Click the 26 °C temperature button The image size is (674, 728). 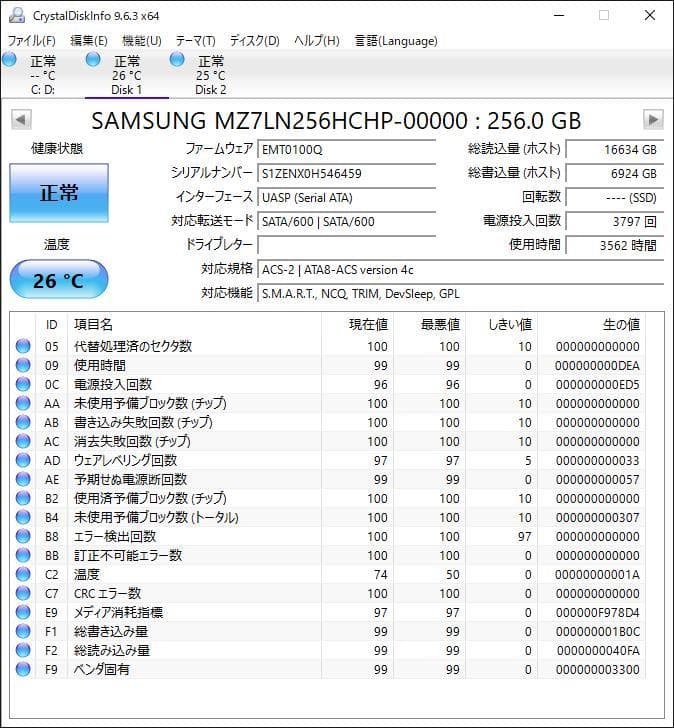coord(59,280)
